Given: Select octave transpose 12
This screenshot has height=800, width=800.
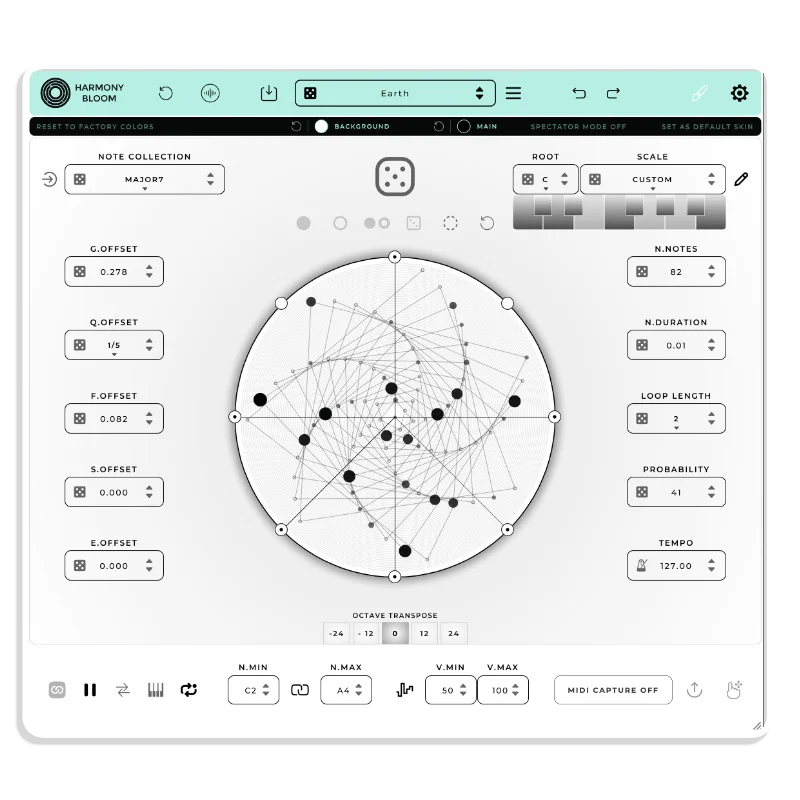Looking at the screenshot, I should point(424,634).
